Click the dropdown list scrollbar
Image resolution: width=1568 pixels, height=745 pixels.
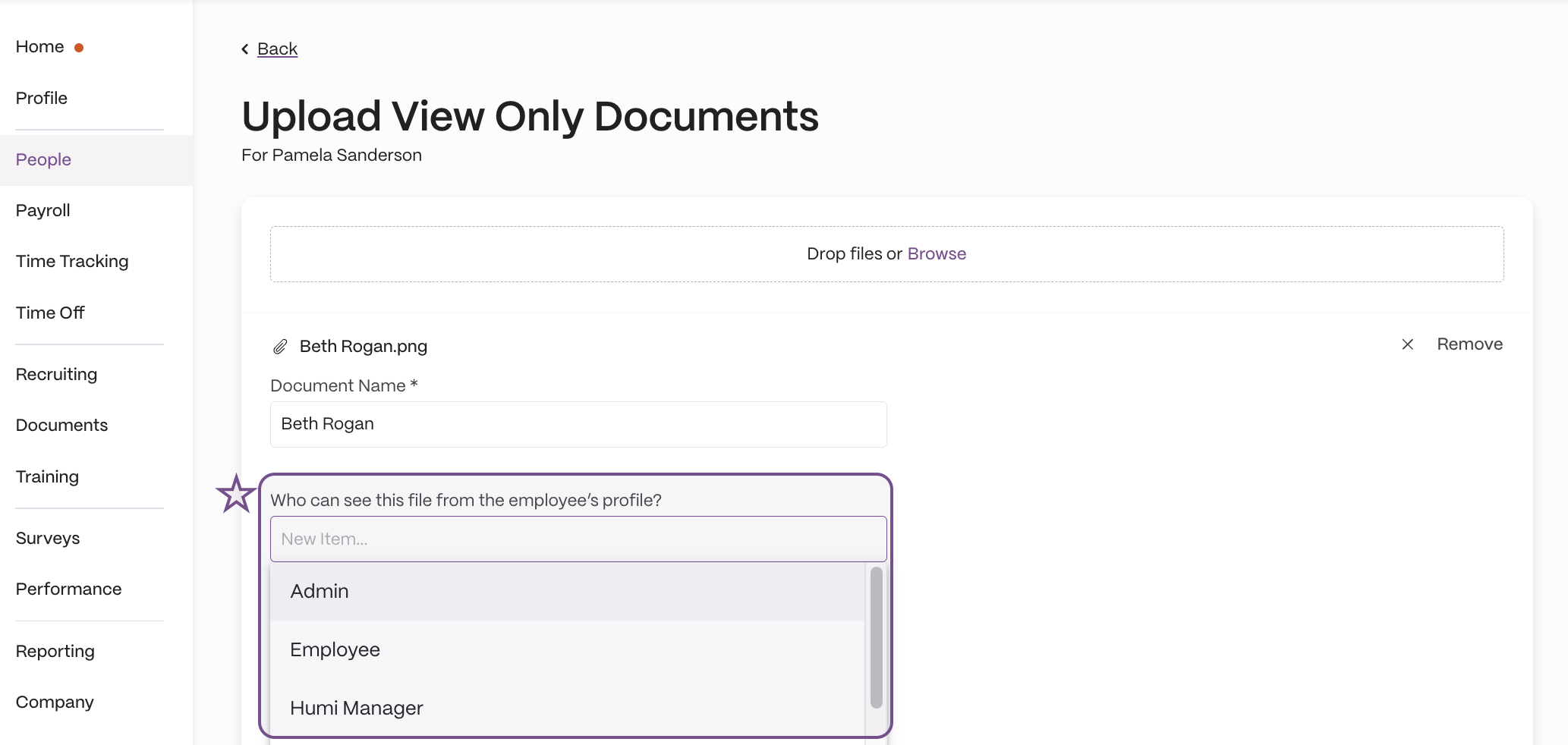click(877, 637)
